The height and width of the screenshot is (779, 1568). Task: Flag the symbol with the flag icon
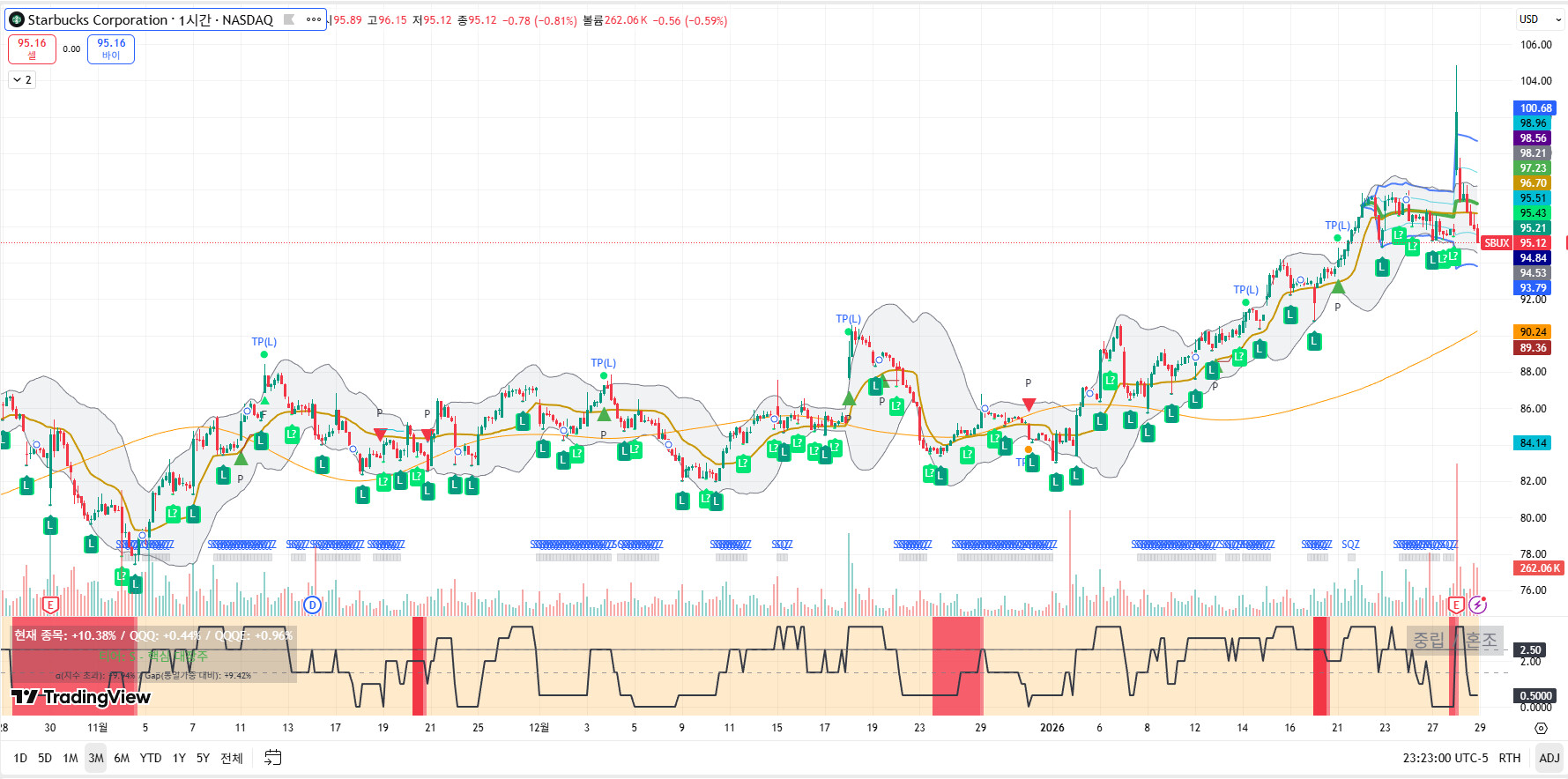click(289, 19)
